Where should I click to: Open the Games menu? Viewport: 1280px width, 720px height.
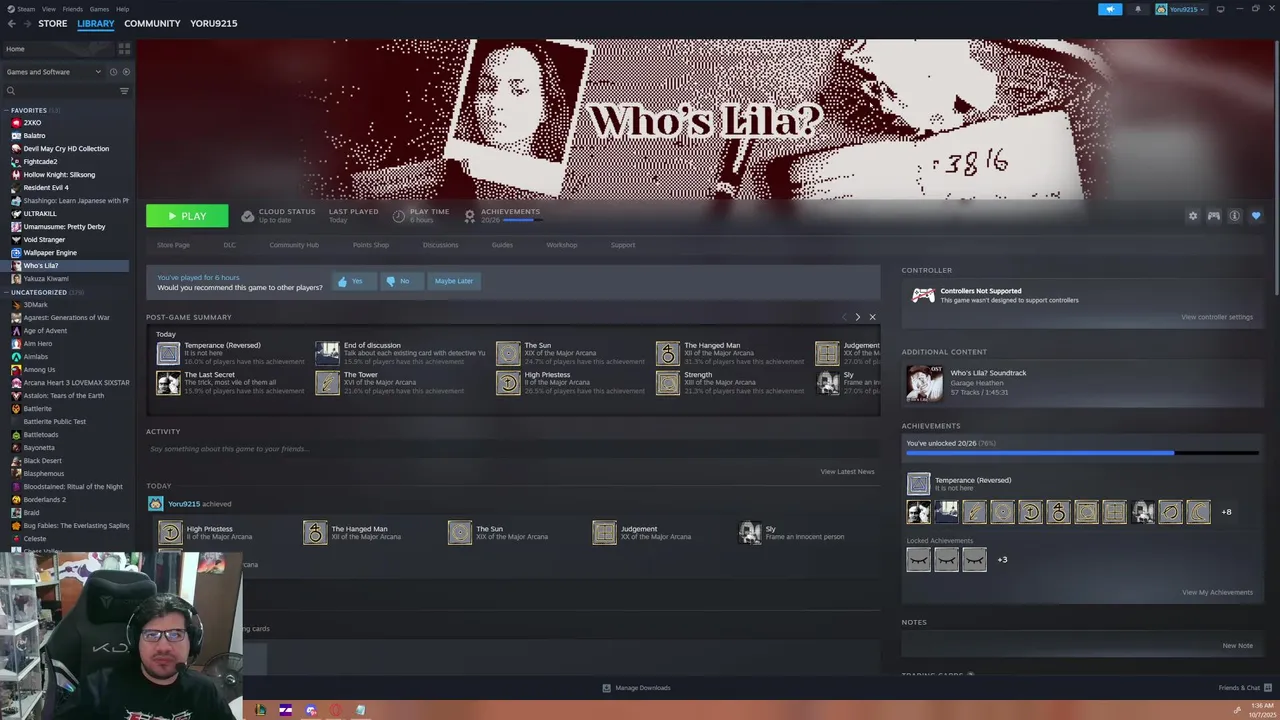99,9
